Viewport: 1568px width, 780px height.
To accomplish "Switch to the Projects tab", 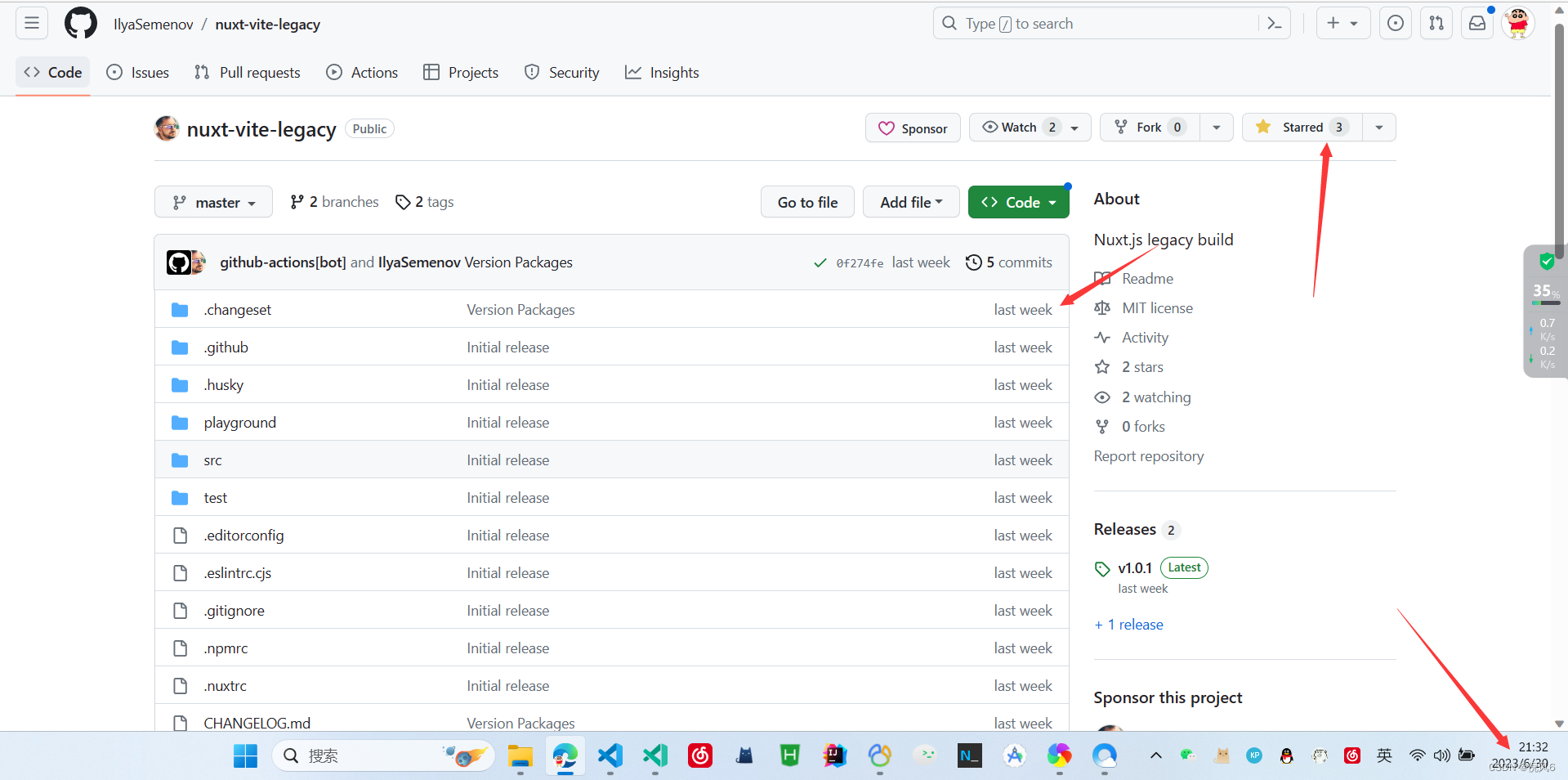I will click(461, 73).
